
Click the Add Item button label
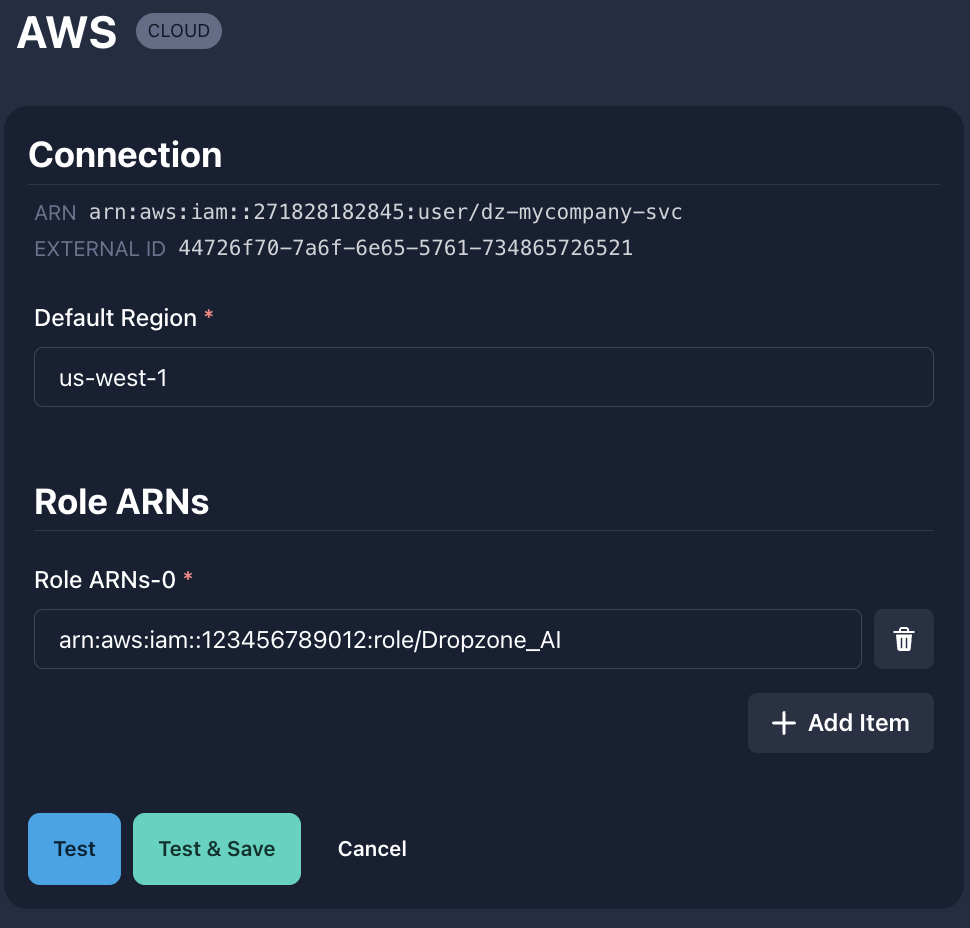pos(858,723)
